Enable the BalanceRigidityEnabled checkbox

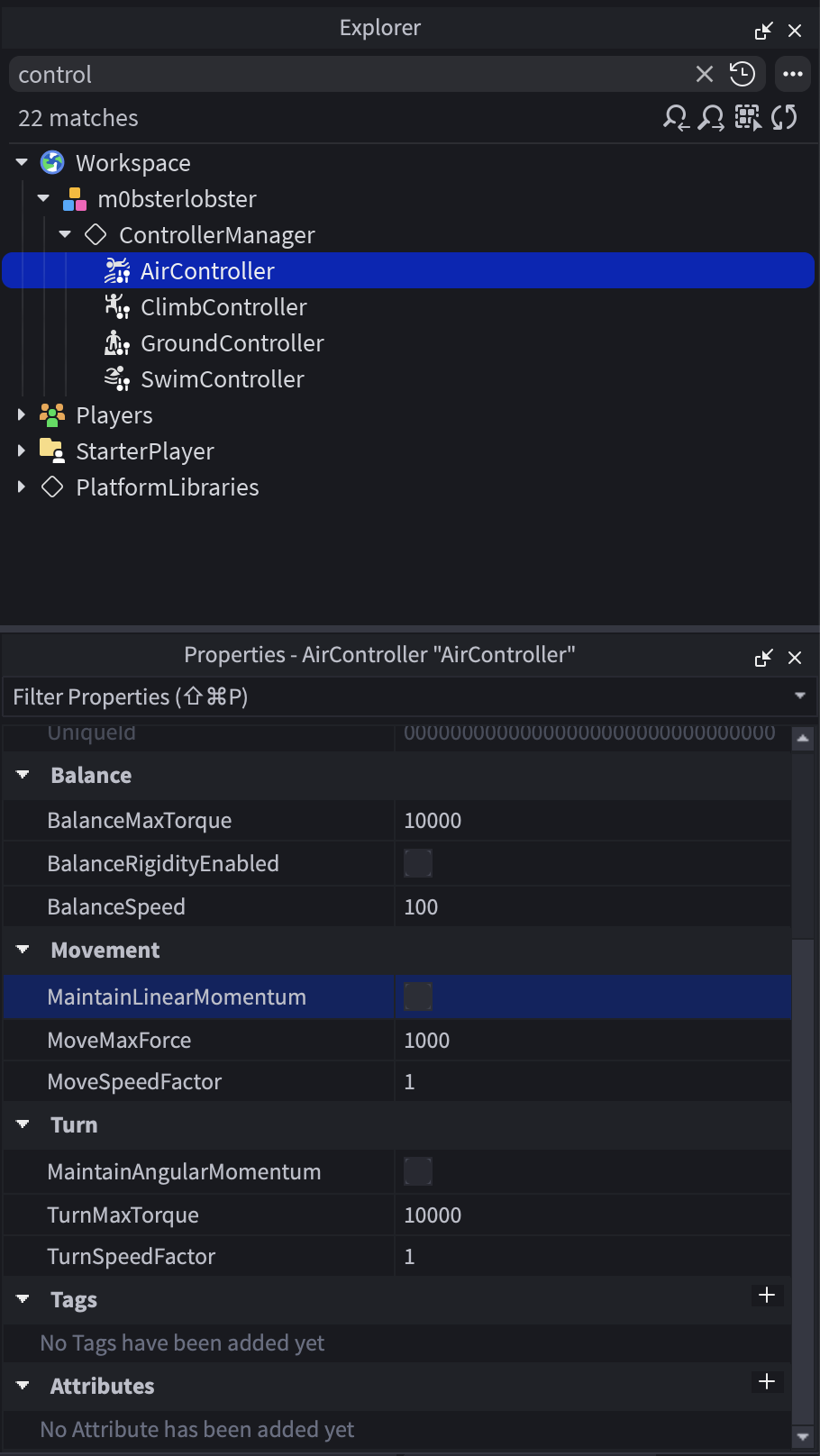[x=418, y=863]
